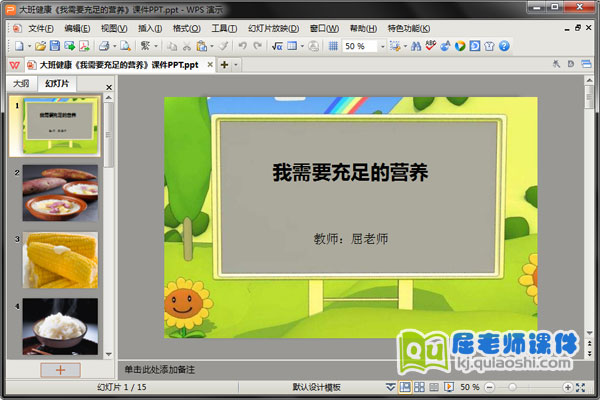The height and width of the screenshot is (400, 600).
Task: Open the 特色功能(K) menu
Action: [409, 28]
